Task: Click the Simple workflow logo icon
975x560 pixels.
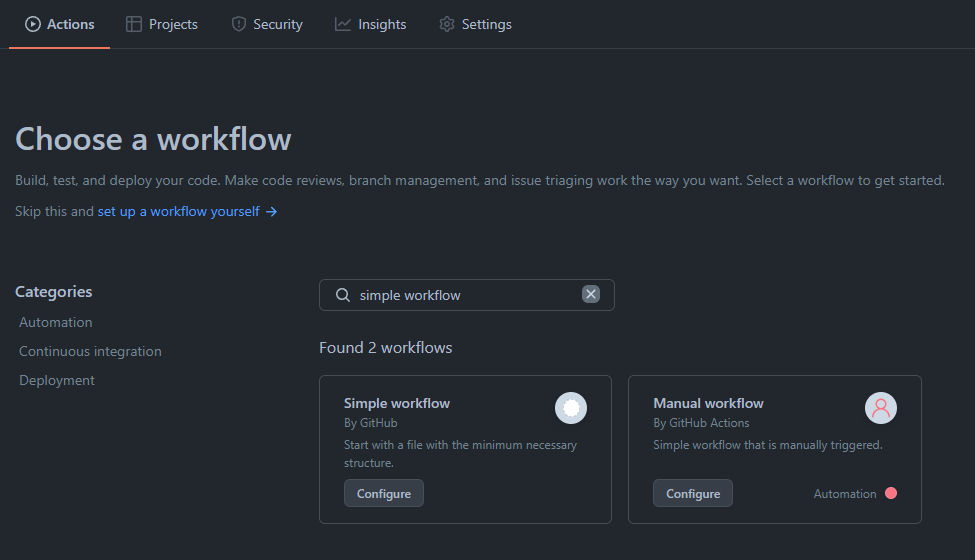Action: [571, 408]
